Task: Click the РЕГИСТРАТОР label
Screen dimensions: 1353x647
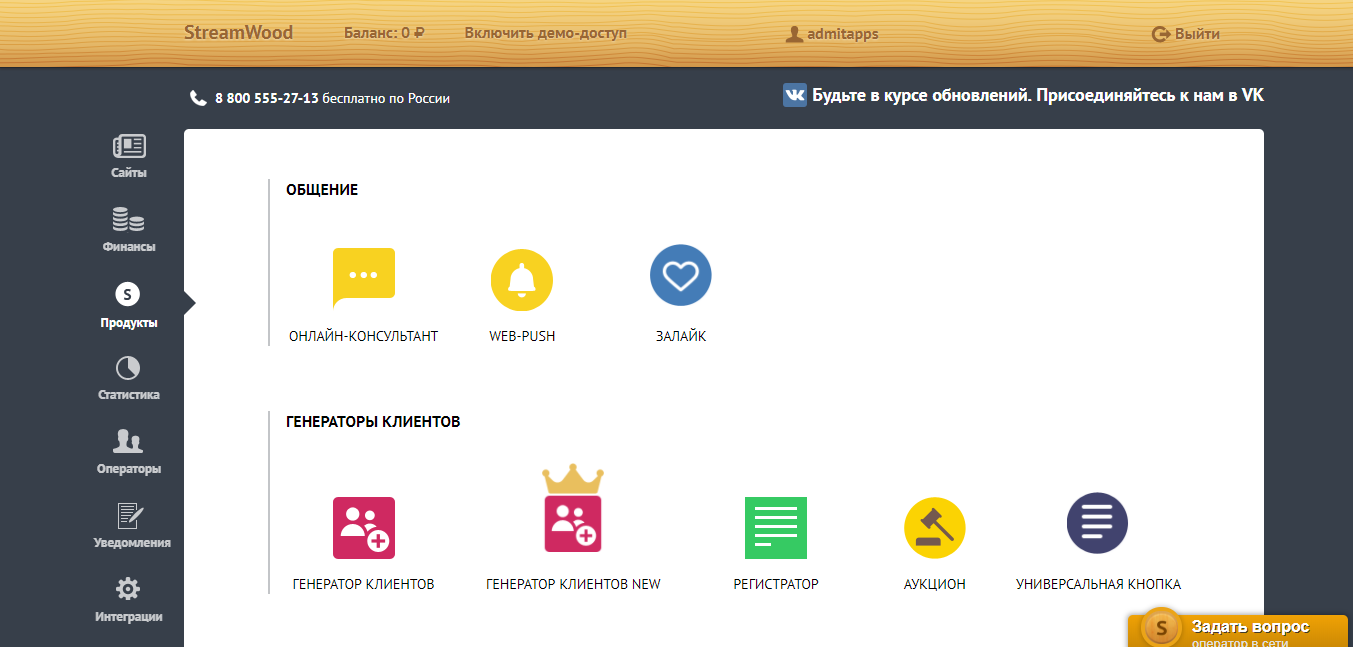Action: tap(776, 585)
